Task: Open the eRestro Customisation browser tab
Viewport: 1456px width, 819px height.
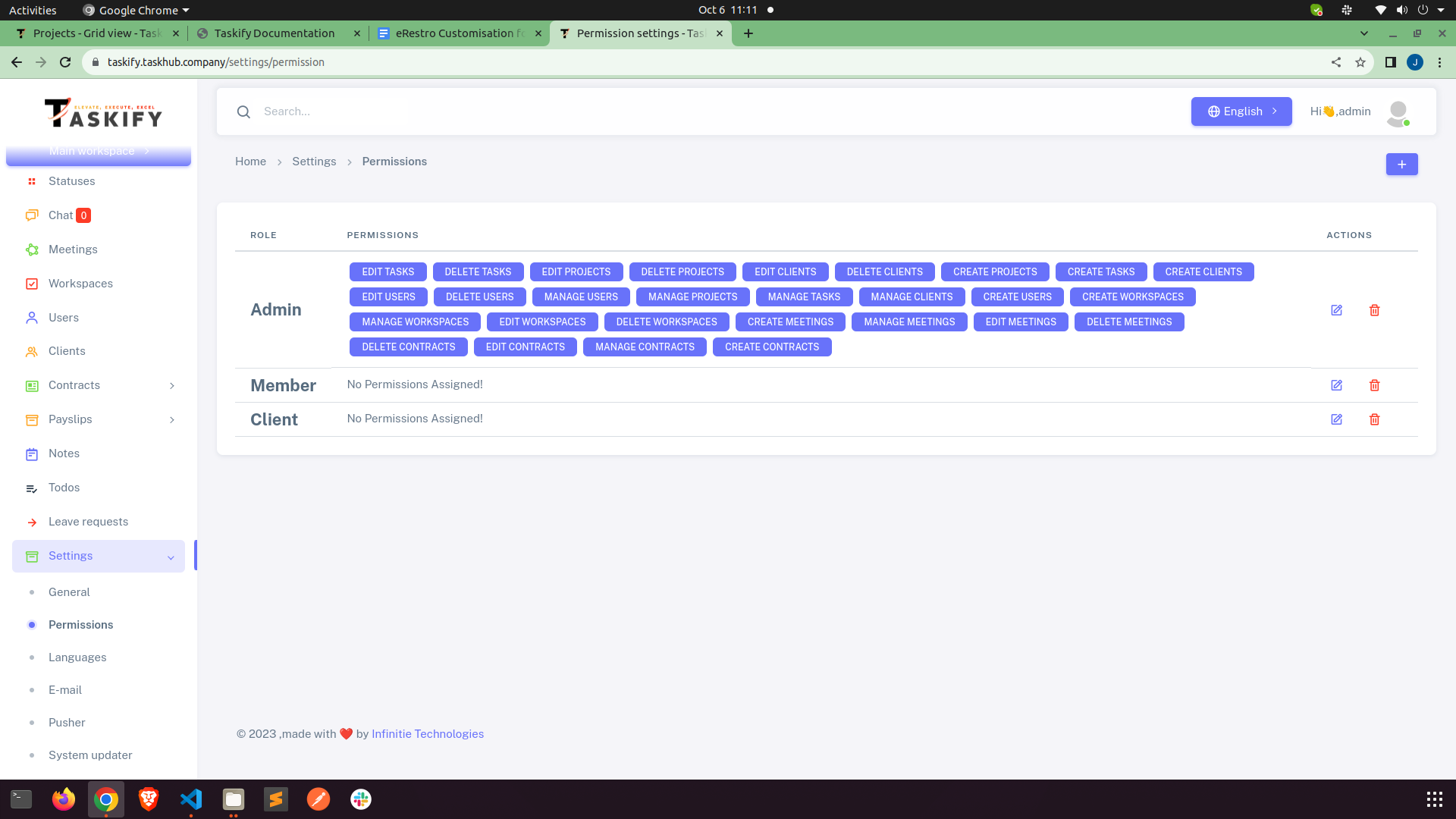Action: pyautogui.click(x=455, y=33)
